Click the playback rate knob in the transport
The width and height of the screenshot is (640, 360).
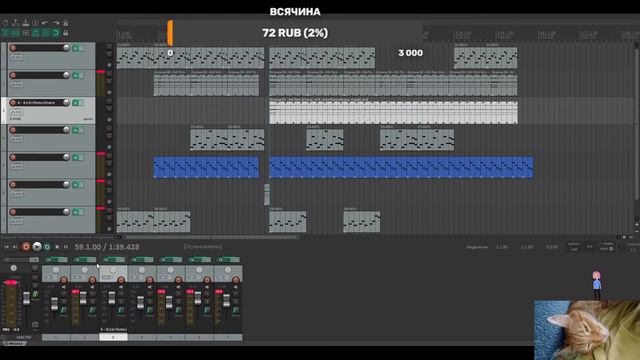click(611, 249)
